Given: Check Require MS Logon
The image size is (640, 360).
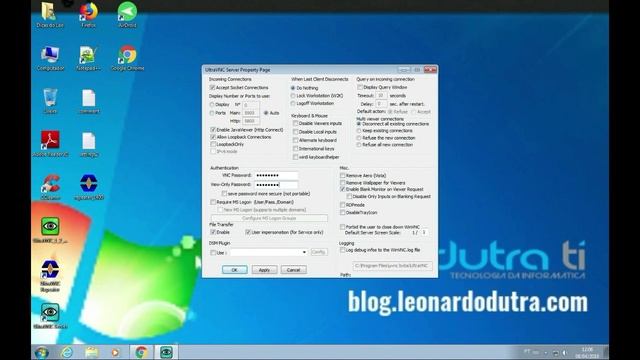Looking at the screenshot, I should 213,202.
